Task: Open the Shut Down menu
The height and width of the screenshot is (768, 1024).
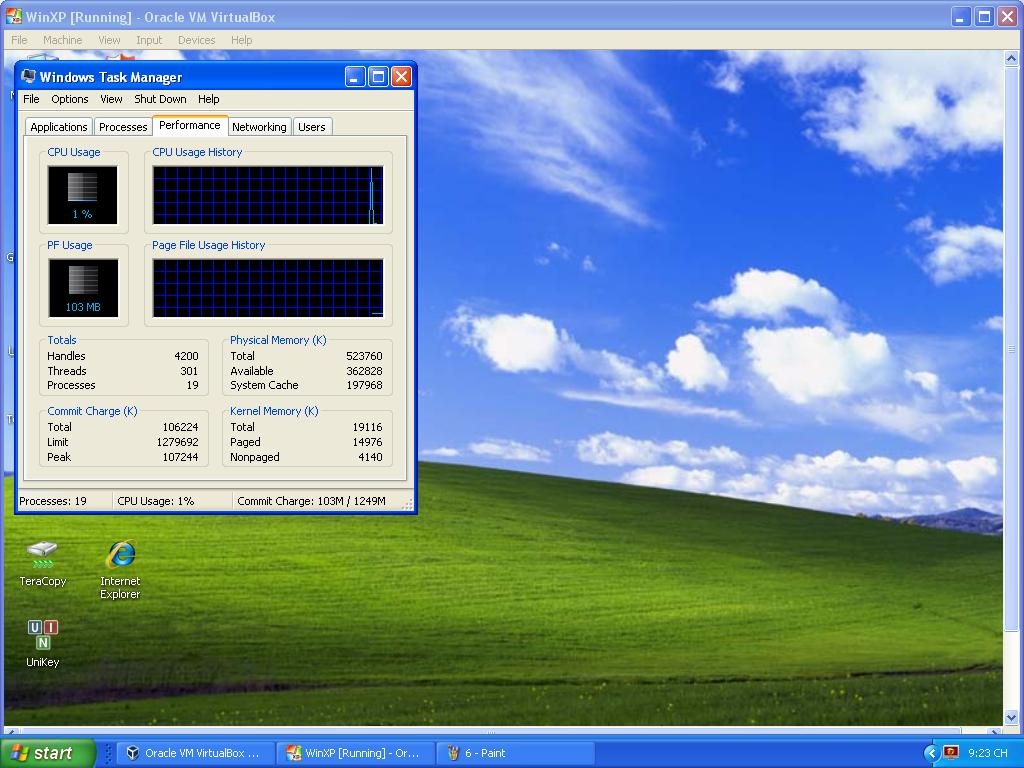Action: [160, 99]
